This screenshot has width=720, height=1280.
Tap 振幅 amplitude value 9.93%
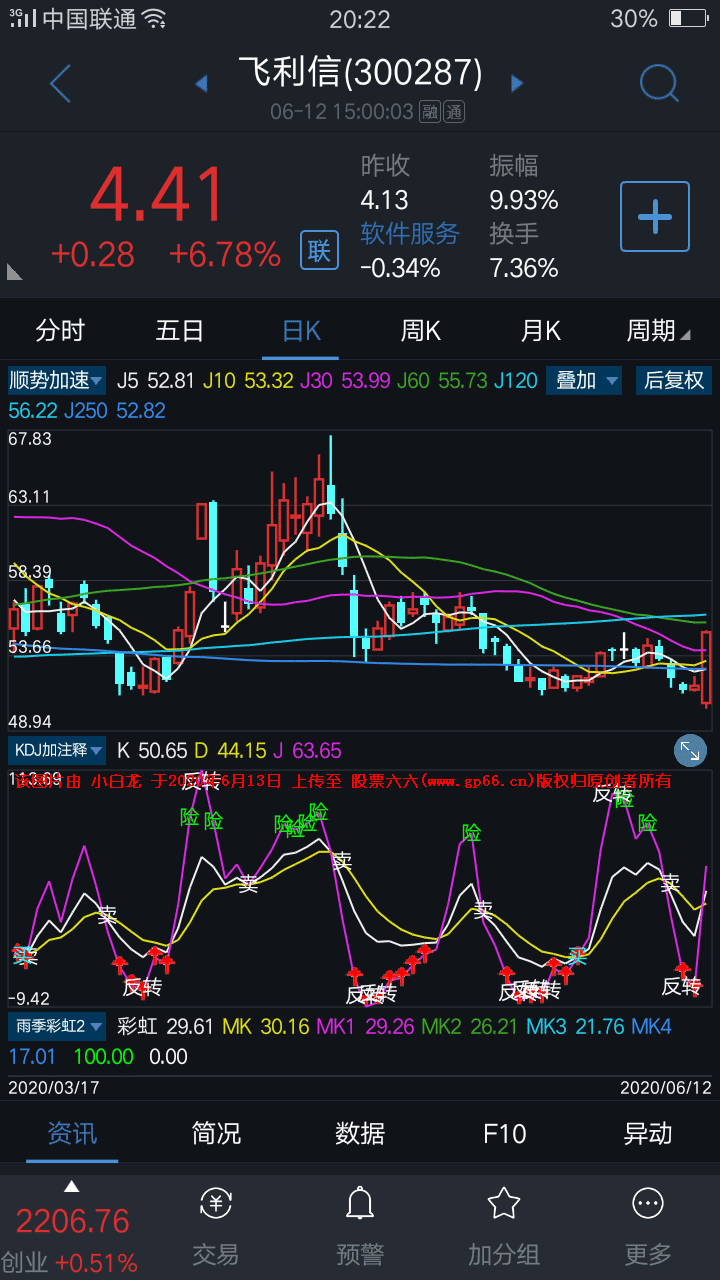524,199
